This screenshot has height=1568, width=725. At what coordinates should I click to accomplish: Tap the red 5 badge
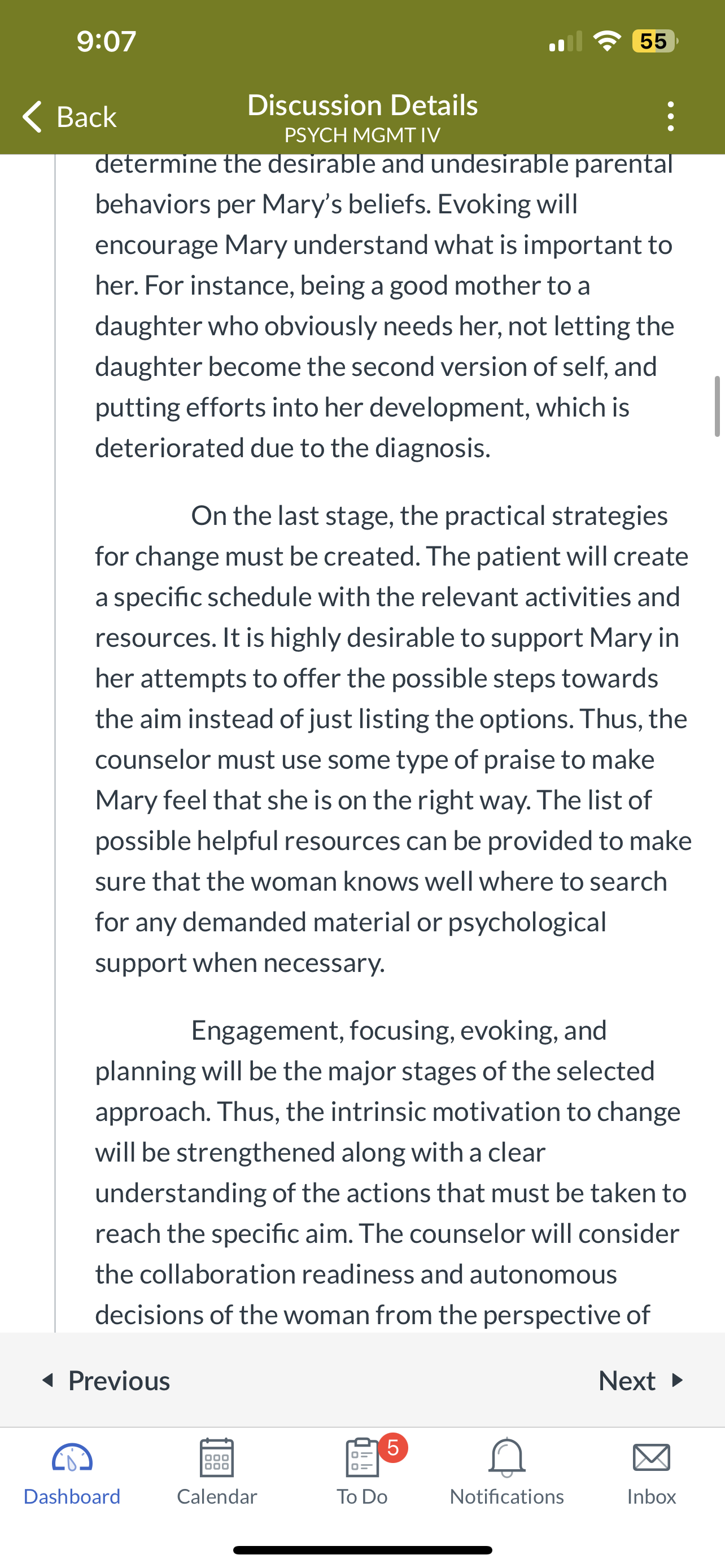click(393, 1448)
